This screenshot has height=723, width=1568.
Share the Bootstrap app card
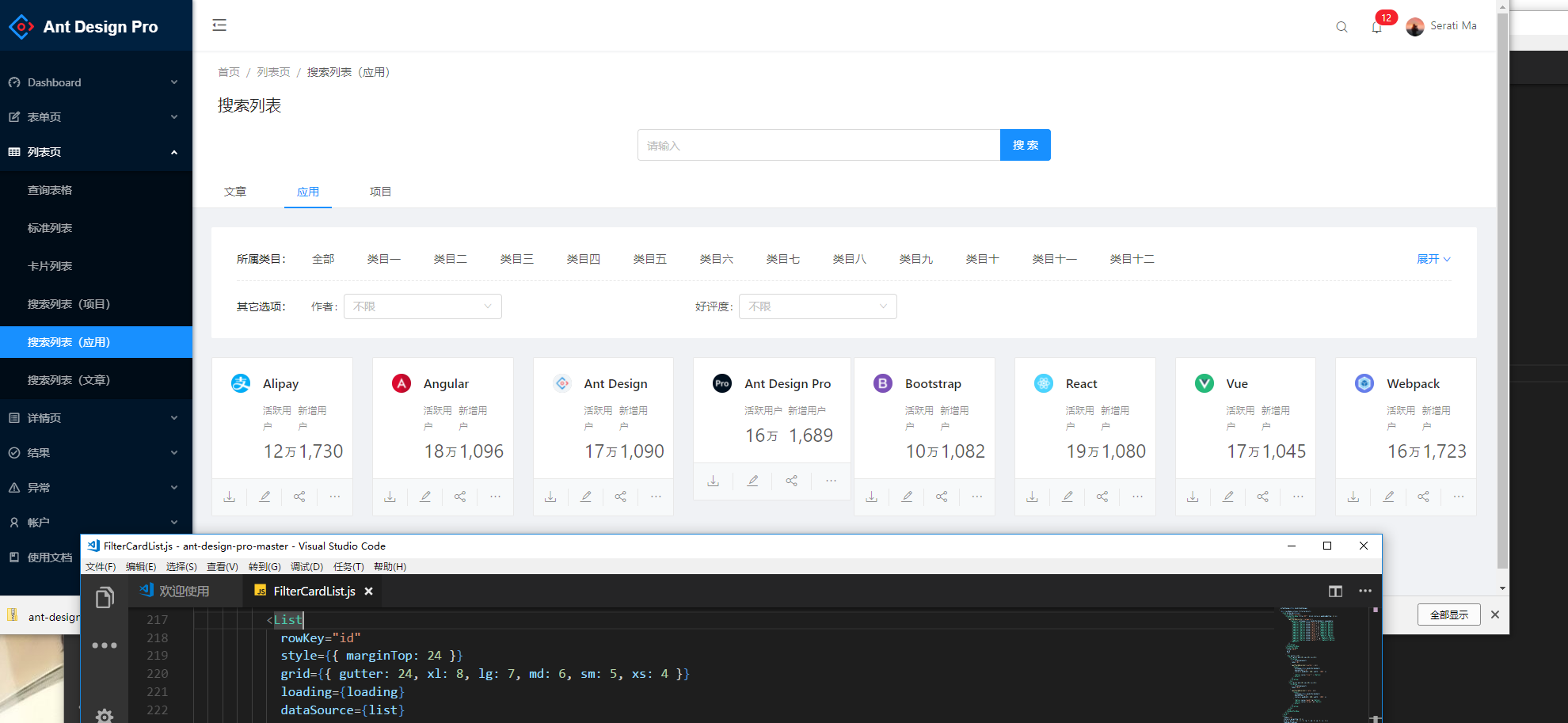[x=942, y=497]
